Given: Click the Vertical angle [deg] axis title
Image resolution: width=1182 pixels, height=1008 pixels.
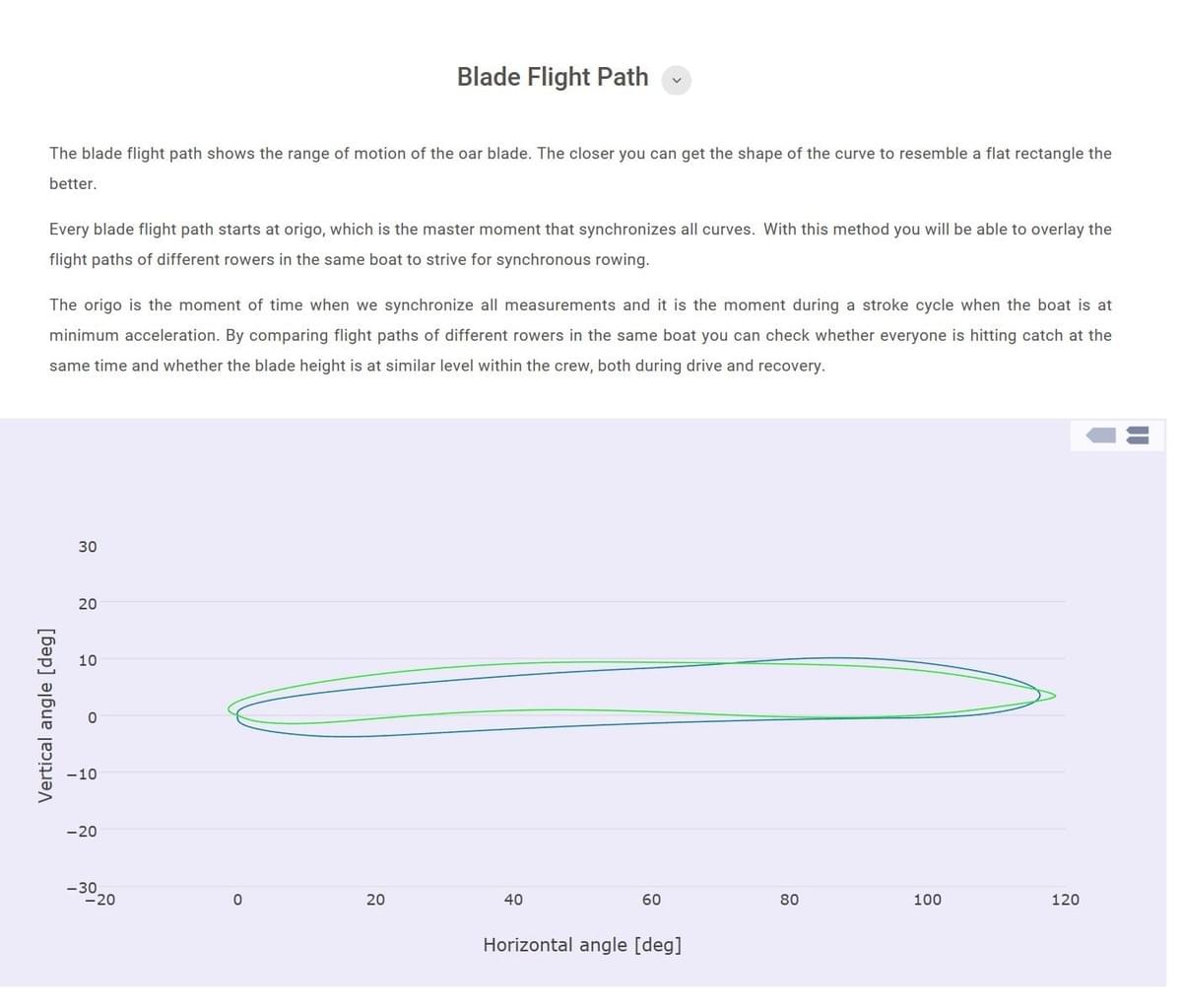Looking at the screenshot, I should (44, 715).
